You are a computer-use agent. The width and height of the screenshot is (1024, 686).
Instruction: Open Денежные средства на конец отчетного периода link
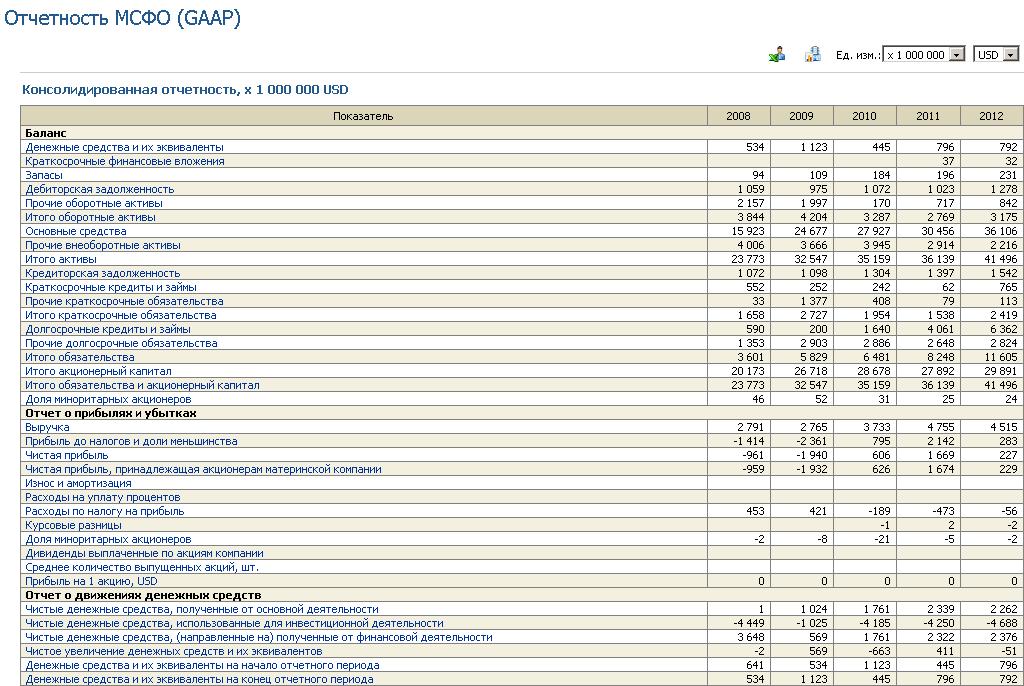199,679
